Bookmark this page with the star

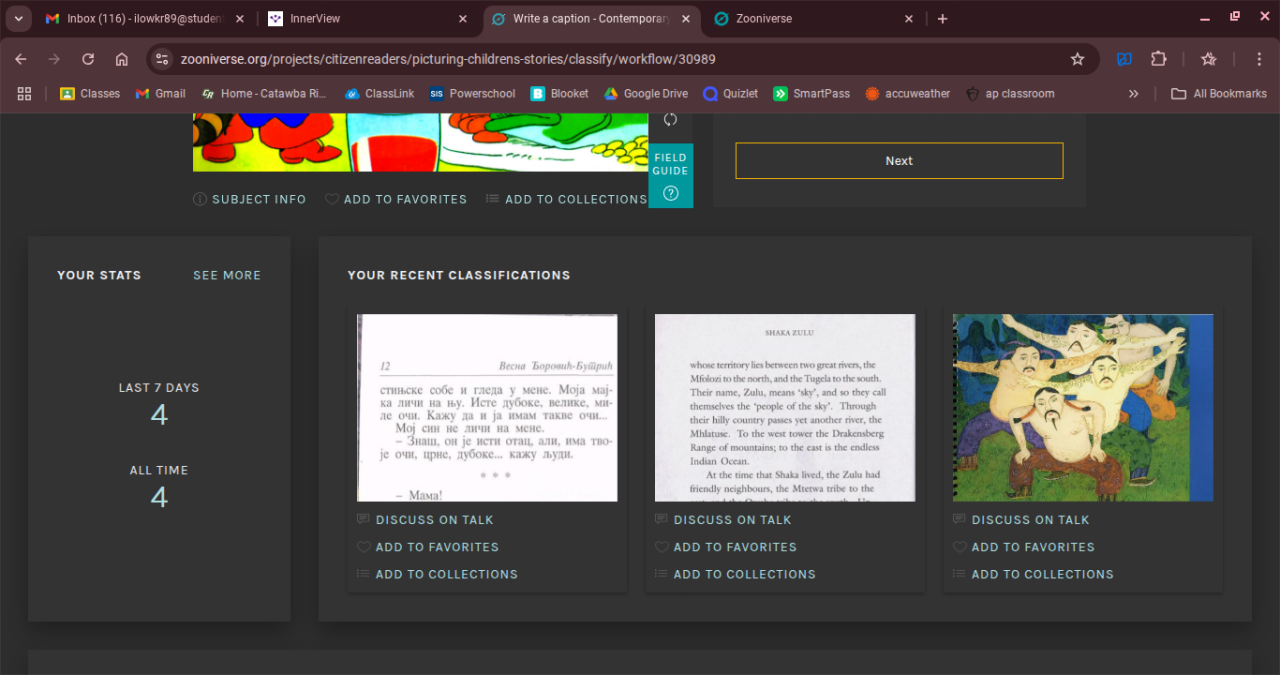tap(1077, 59)
